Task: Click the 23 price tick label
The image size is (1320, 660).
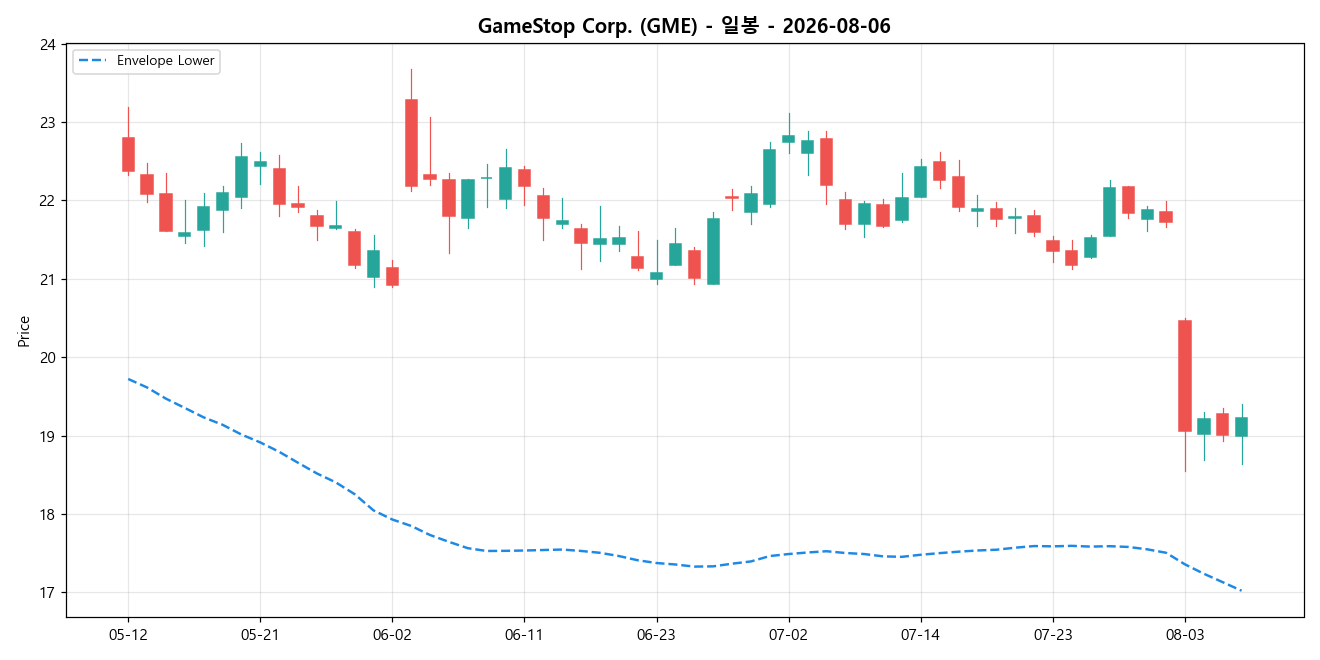Action: 49,123
